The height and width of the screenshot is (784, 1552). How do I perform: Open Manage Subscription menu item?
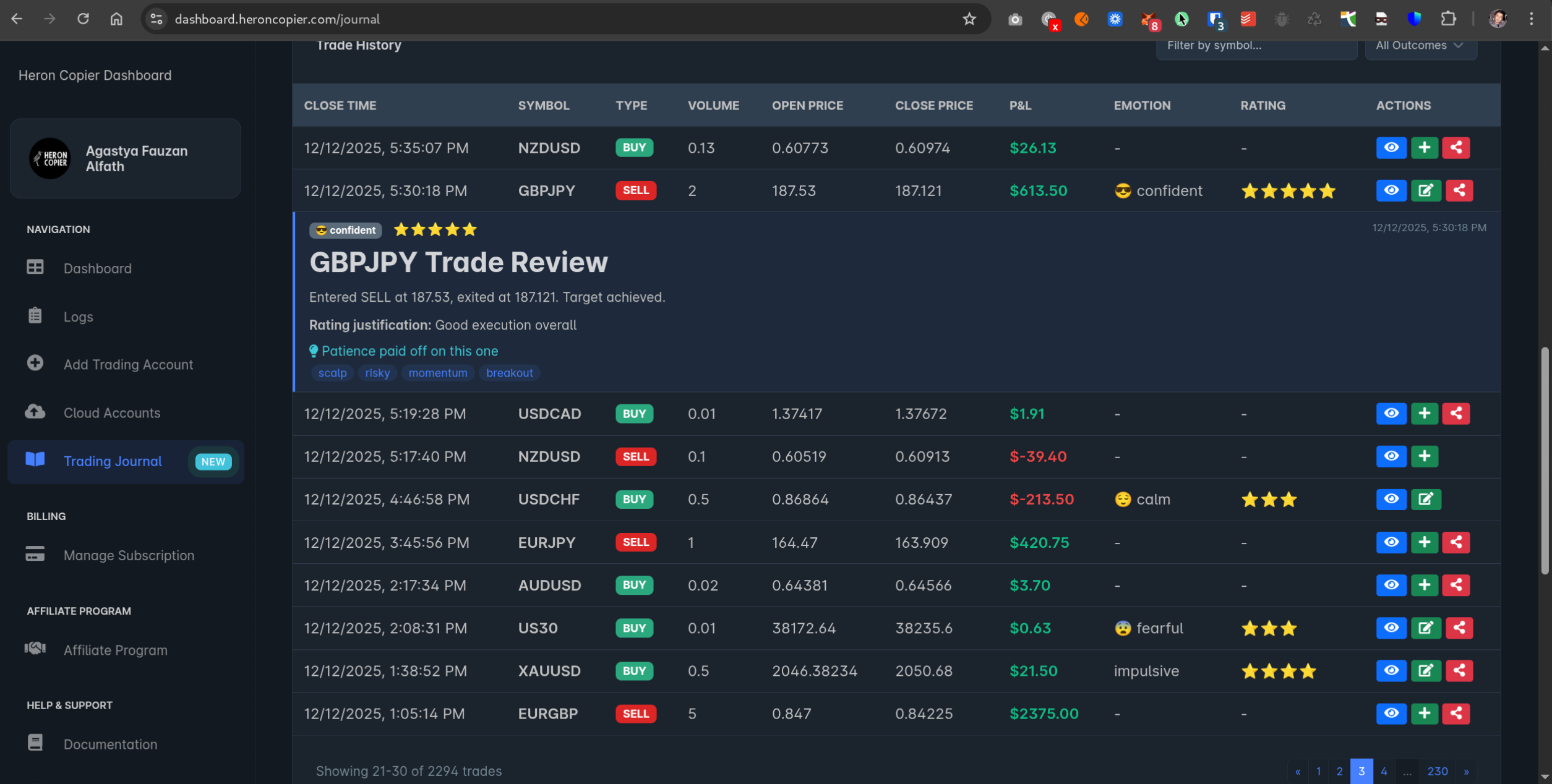(x=129, y=555)
